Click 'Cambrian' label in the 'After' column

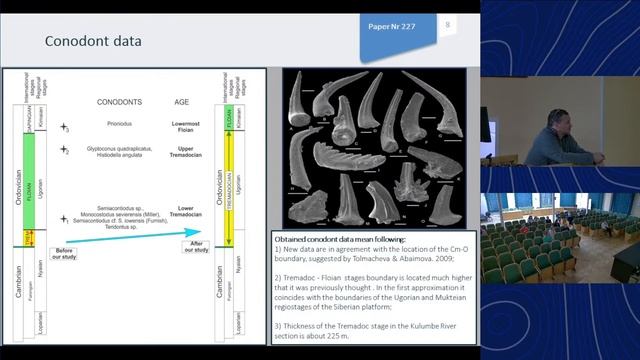pyautogui.click(x=220, y=282)
